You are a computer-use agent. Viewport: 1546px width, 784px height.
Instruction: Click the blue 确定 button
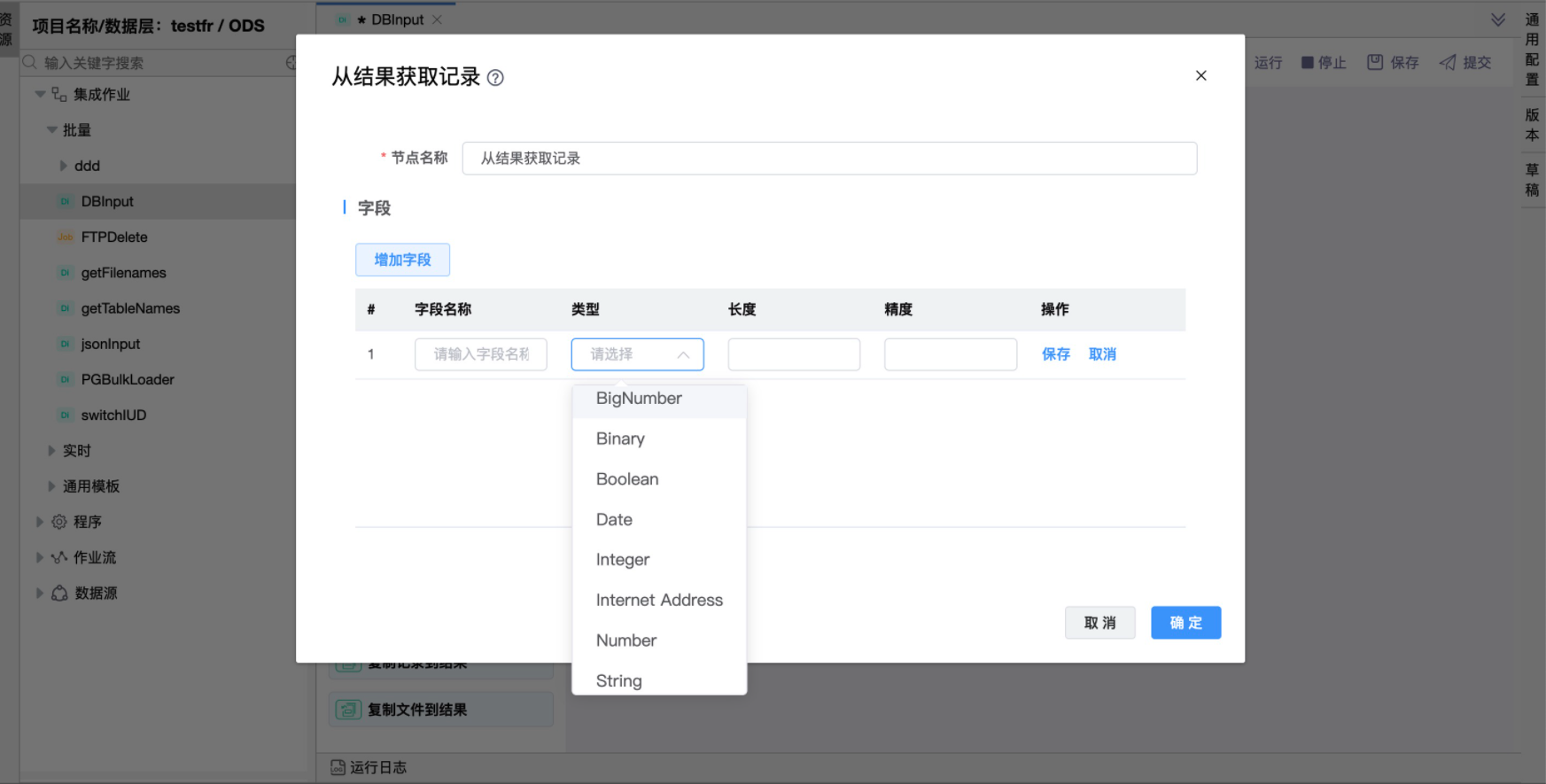click(x=1185, y=623)
